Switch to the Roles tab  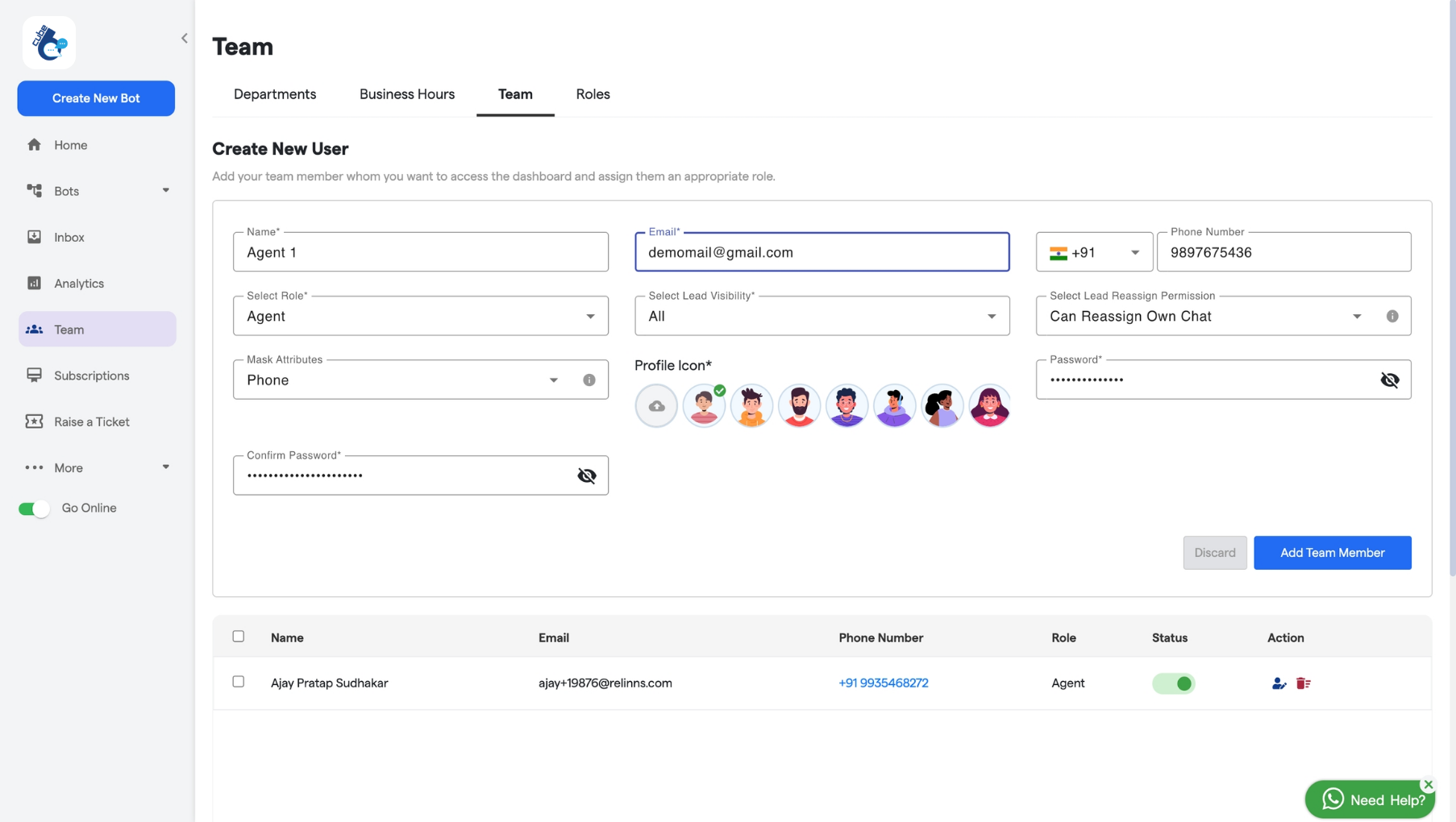593,94
